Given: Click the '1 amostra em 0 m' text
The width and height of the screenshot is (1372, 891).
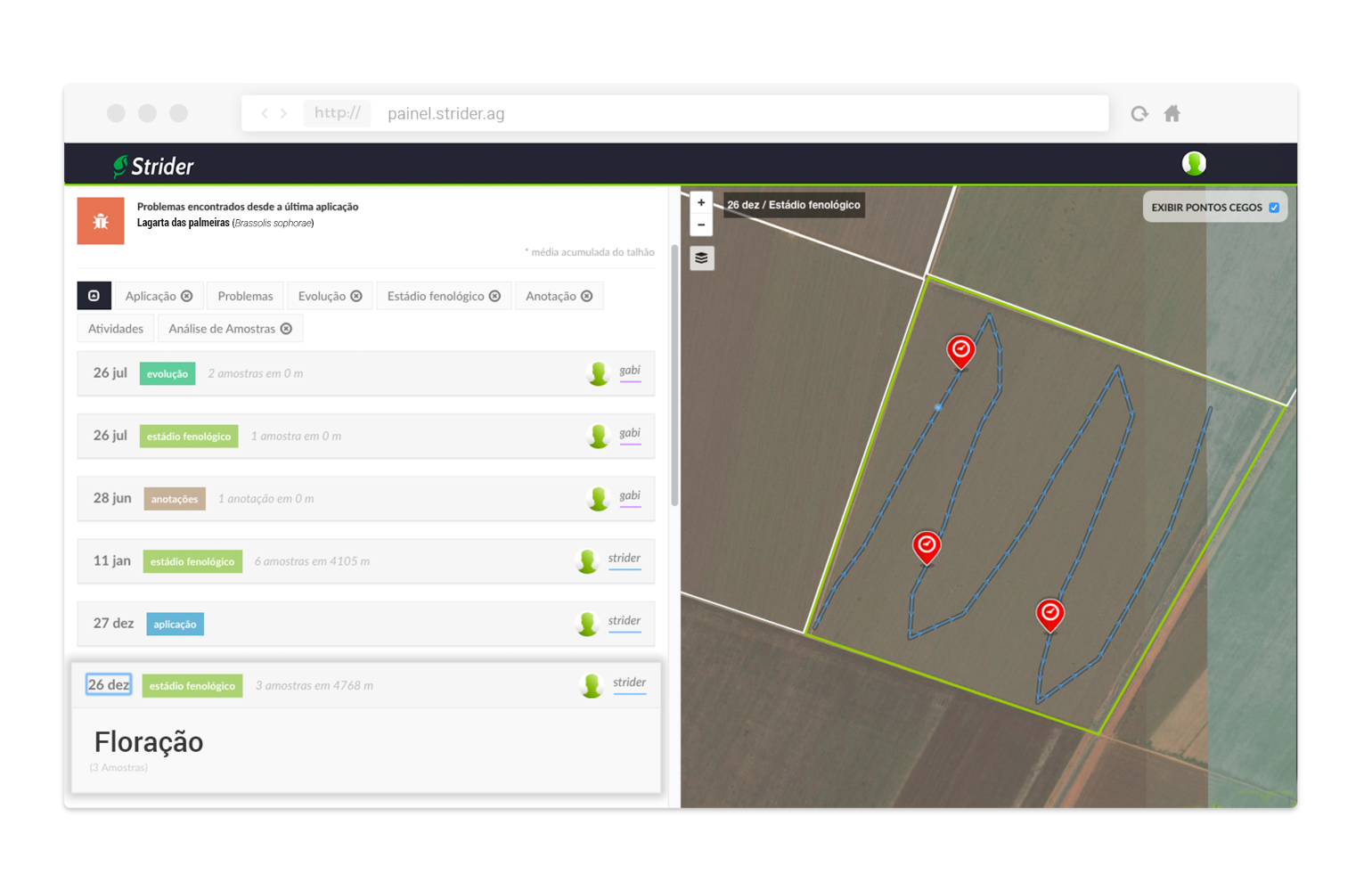Looking at the screenshot, I should pos(296,436).
